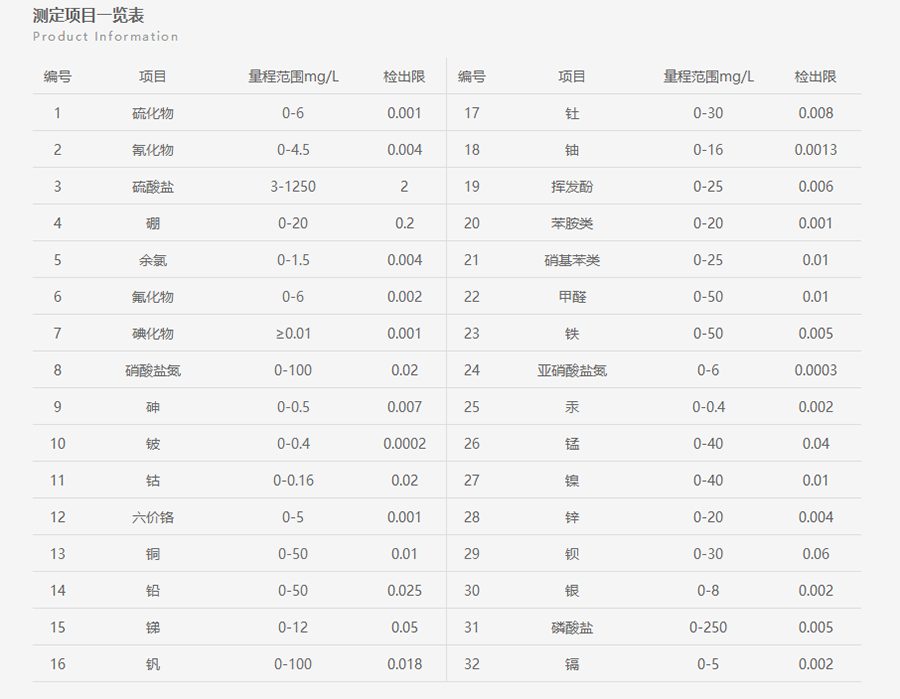The width and height of the screenshot is (900, 699).
Task: Select the 余氯 item cell
Action: tap(153, 260)
